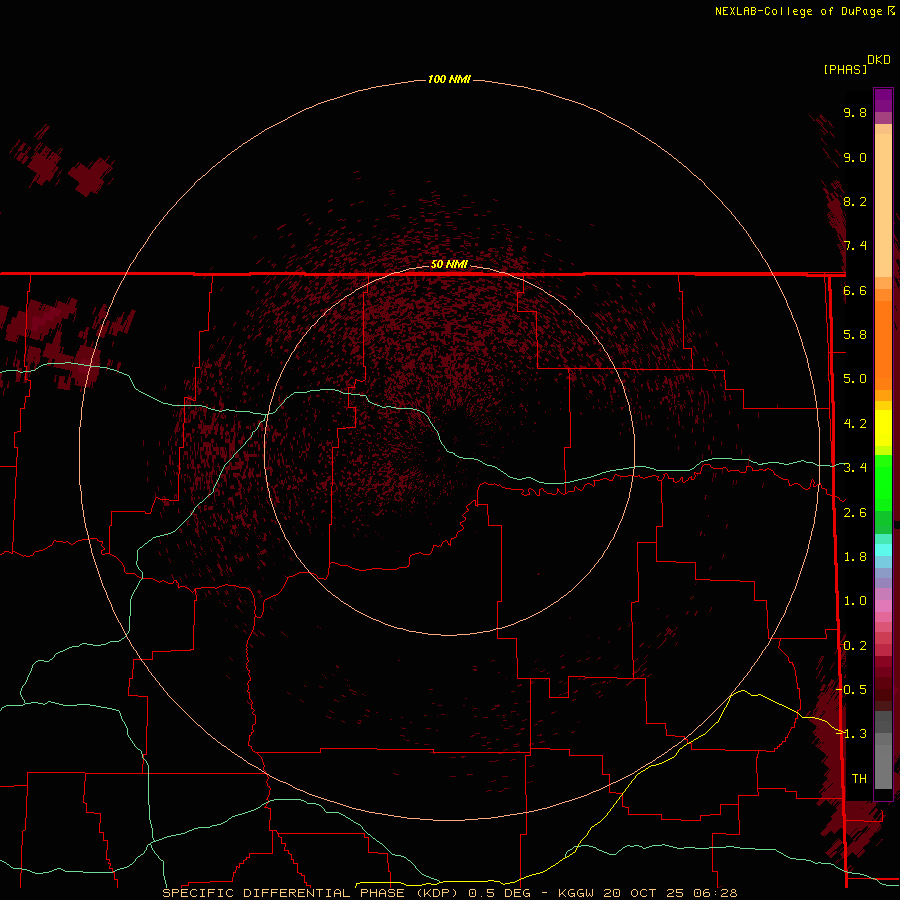Click the 0.5 DEG elevation text

[x=499, y=893]
